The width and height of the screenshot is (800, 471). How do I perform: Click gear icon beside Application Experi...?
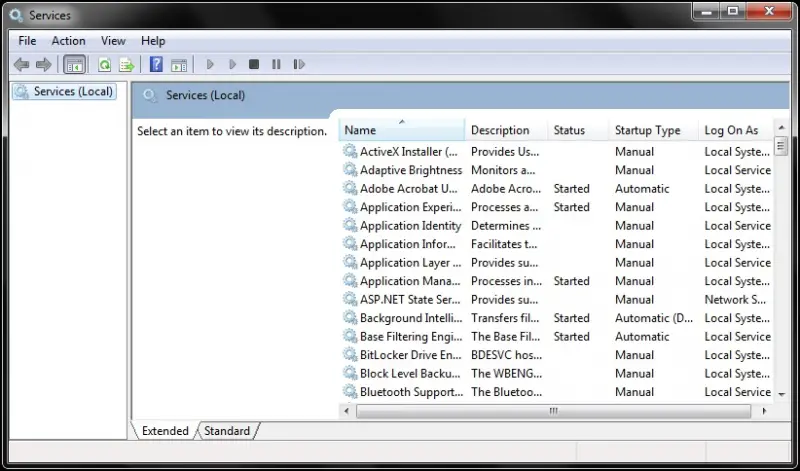[x=350, y=207]
